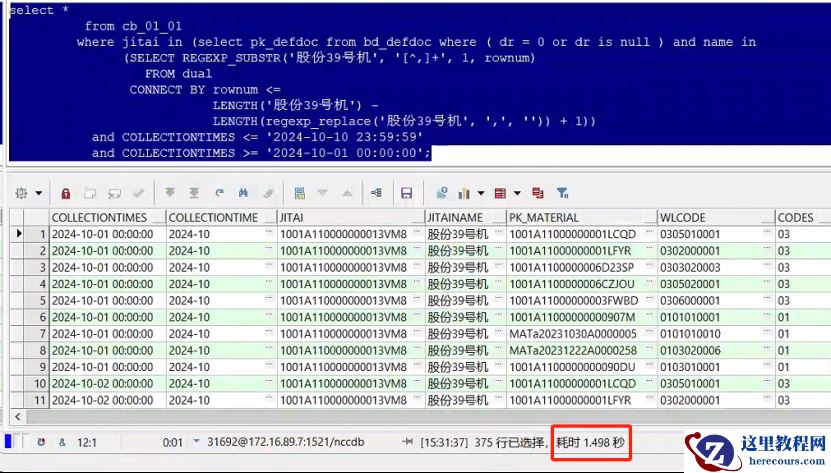831x473 pixels.
Task: Click the pin icon in status bar
Action: click(x=408, y=441)
